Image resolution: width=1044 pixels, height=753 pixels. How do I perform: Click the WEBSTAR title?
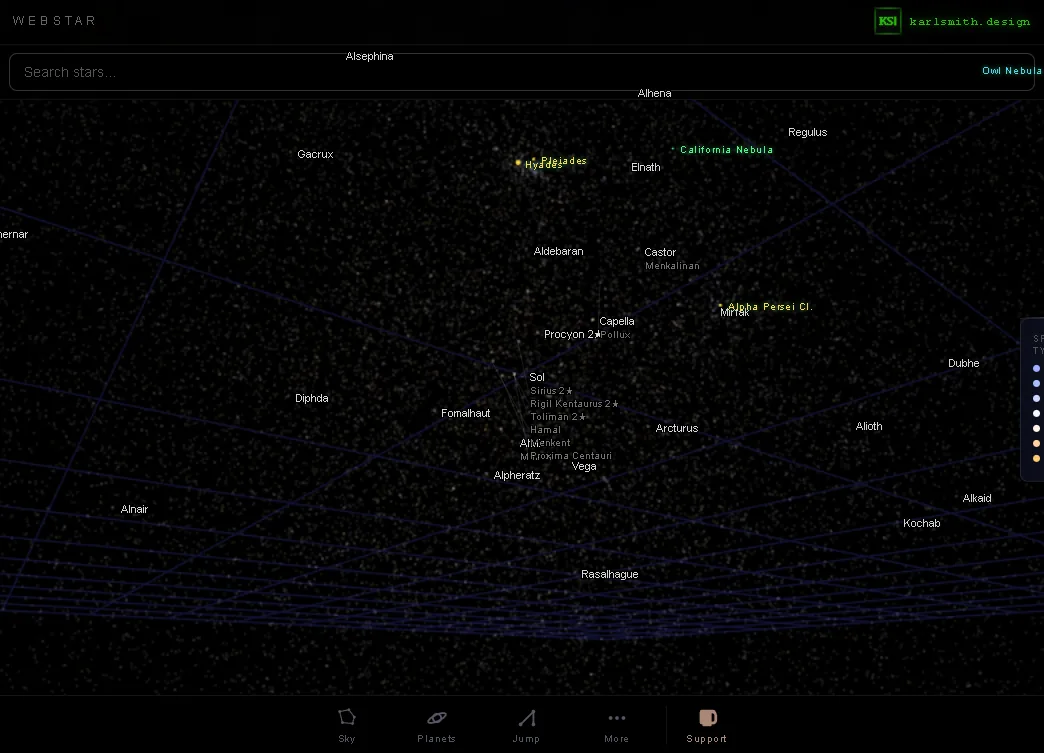[x=55, y=21]
